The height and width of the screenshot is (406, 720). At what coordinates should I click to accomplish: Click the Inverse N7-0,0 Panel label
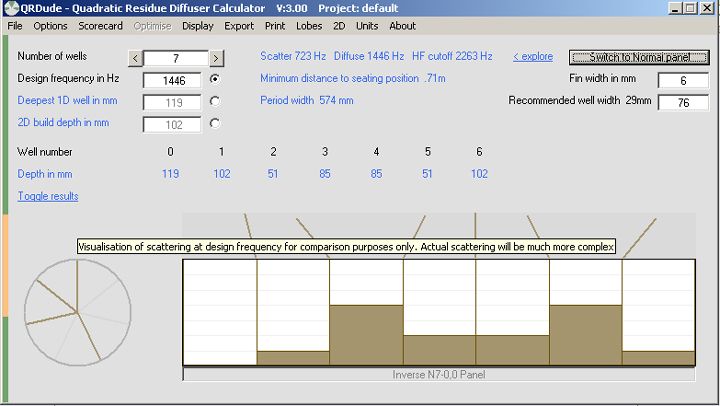pyautogui.click(x=439, y=375)
